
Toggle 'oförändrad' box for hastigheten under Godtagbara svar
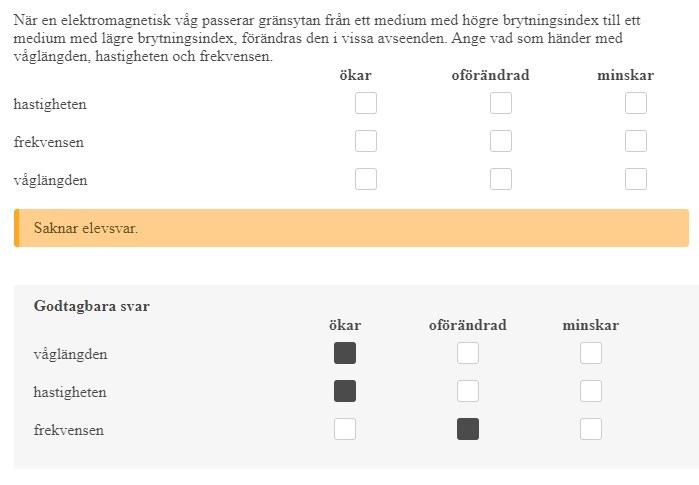468,392
